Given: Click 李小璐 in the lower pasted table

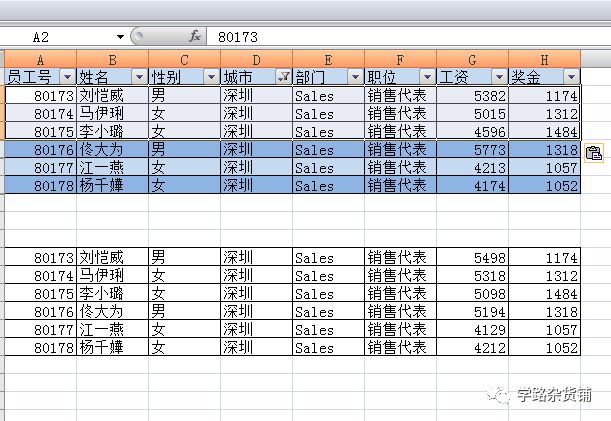Looking at the screenshot, I should click(x=101, y=293).
